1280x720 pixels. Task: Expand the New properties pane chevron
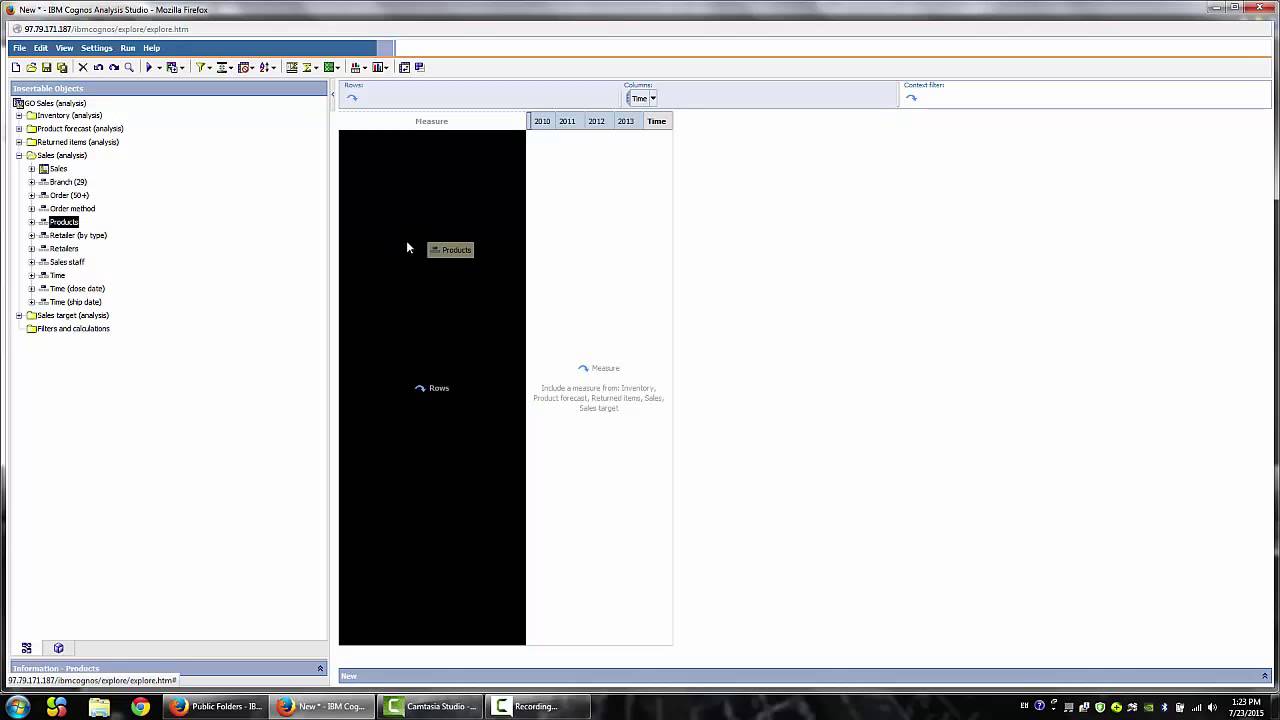(x=1264, y=676)
